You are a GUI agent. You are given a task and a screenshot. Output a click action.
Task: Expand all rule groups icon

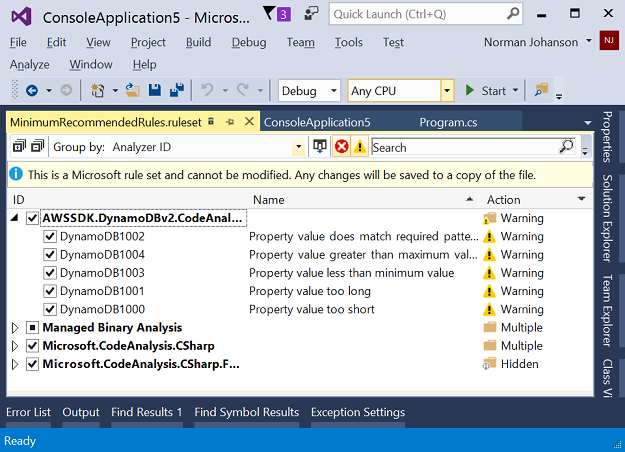click(x=19, y=146)
